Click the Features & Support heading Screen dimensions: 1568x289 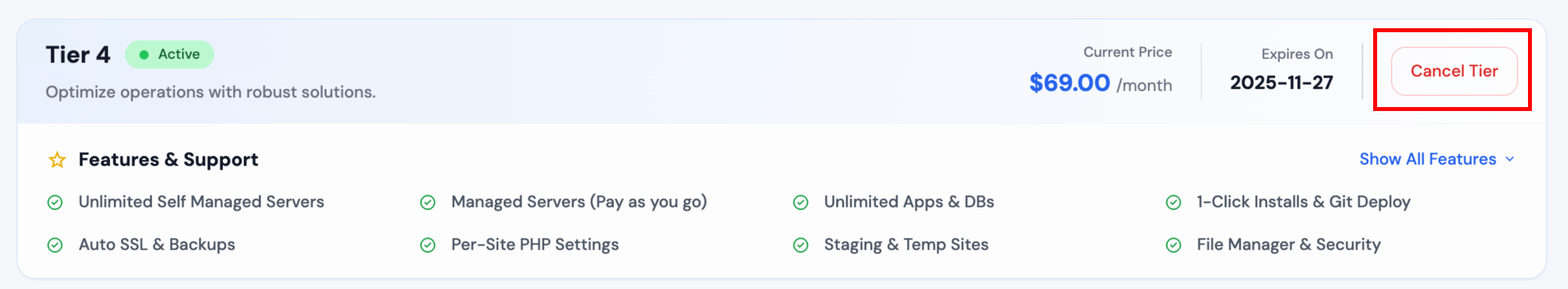(x=168, y=160)
